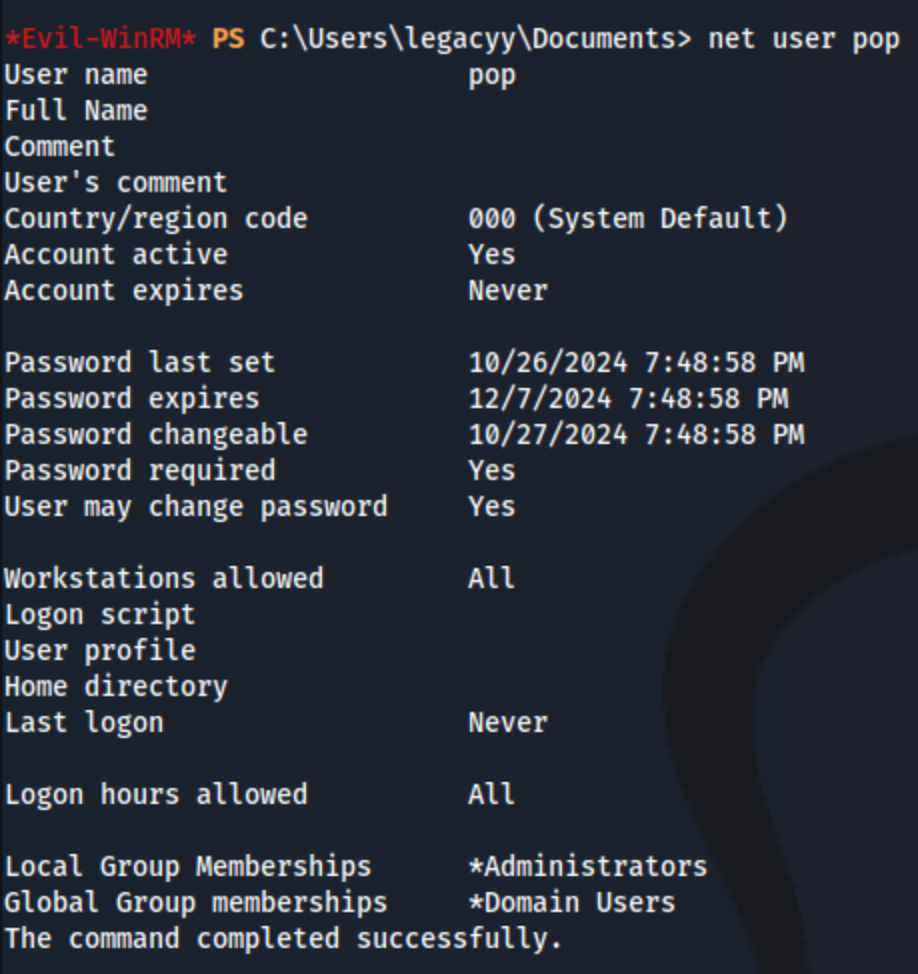Click the 'User may change password' label

click(x=196, y=508)
